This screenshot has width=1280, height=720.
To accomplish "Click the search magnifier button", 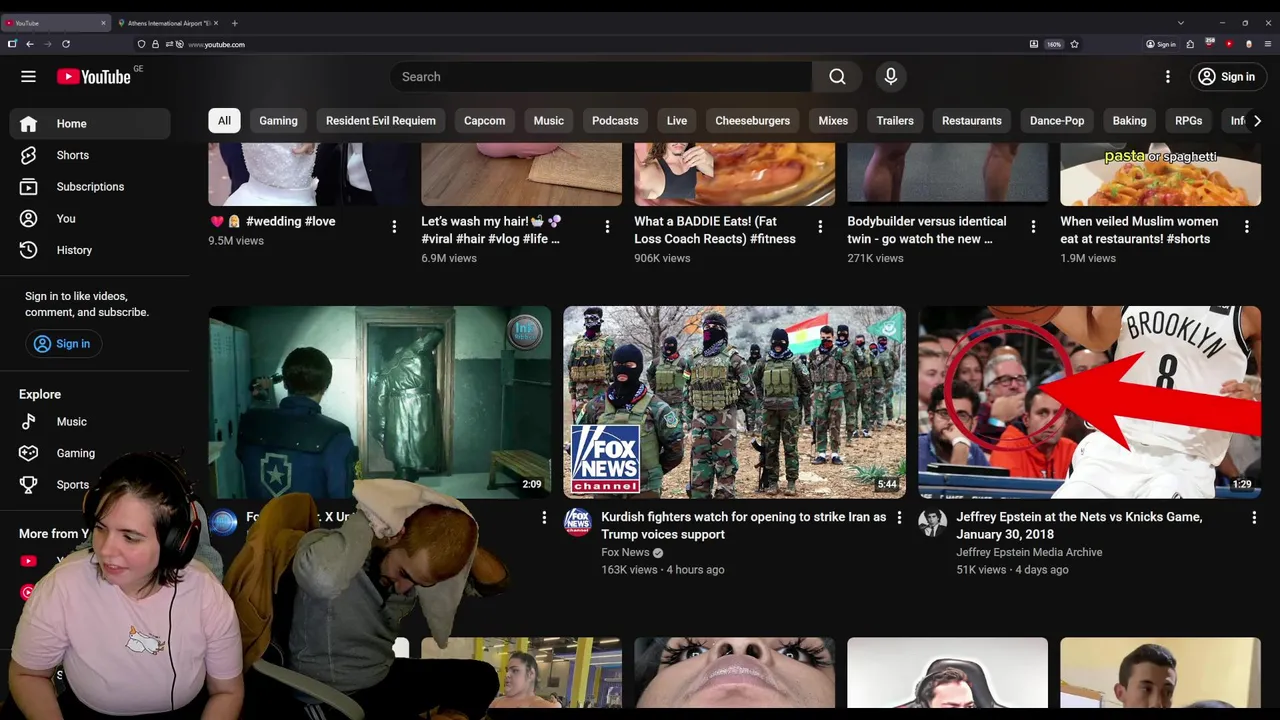I will (837, 77).
